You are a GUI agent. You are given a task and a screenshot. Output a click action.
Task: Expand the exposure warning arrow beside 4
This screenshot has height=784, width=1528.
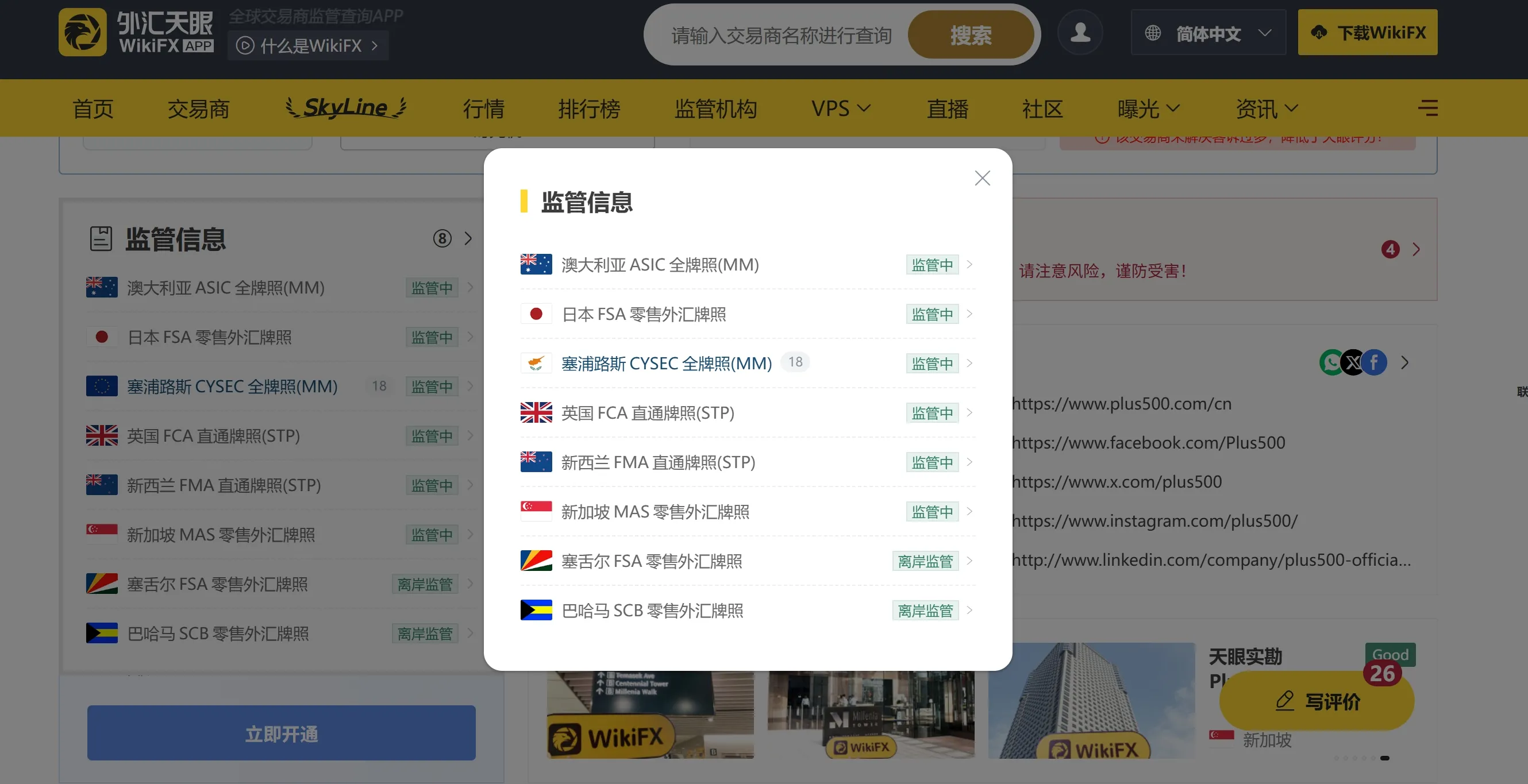pos(1417,249)
